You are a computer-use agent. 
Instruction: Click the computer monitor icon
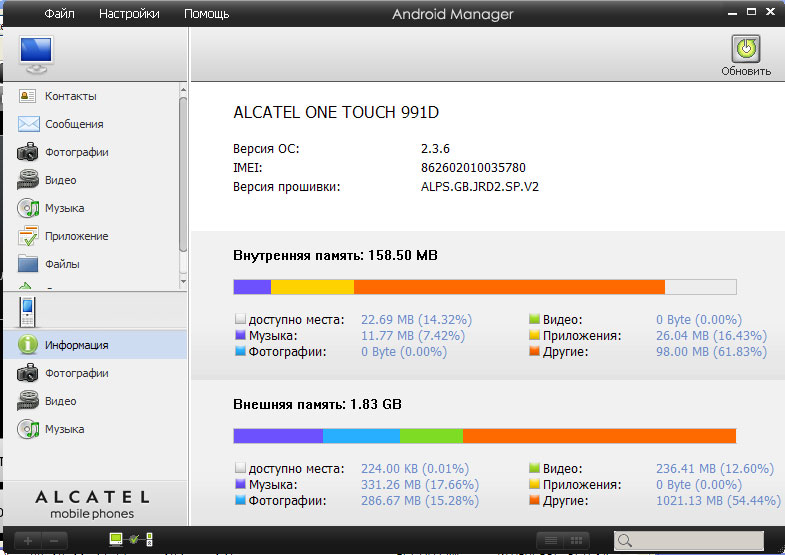click(36, 54)
